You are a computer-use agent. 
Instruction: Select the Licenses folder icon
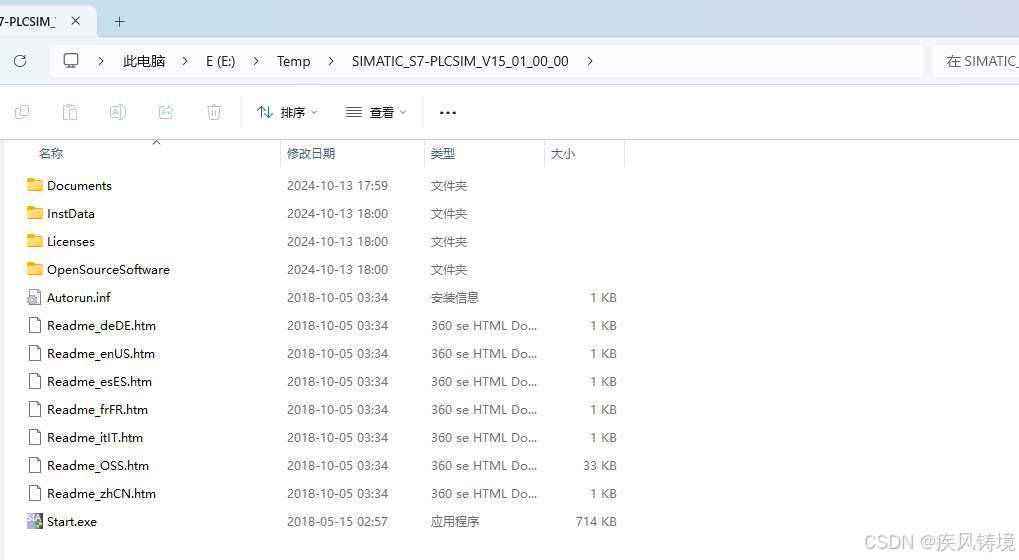(x=35, y=241)
